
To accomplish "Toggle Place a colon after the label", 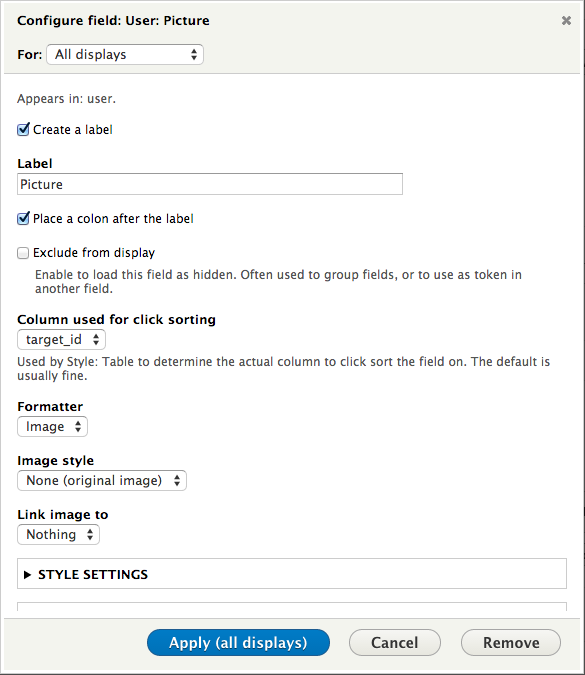I will 23,219.
